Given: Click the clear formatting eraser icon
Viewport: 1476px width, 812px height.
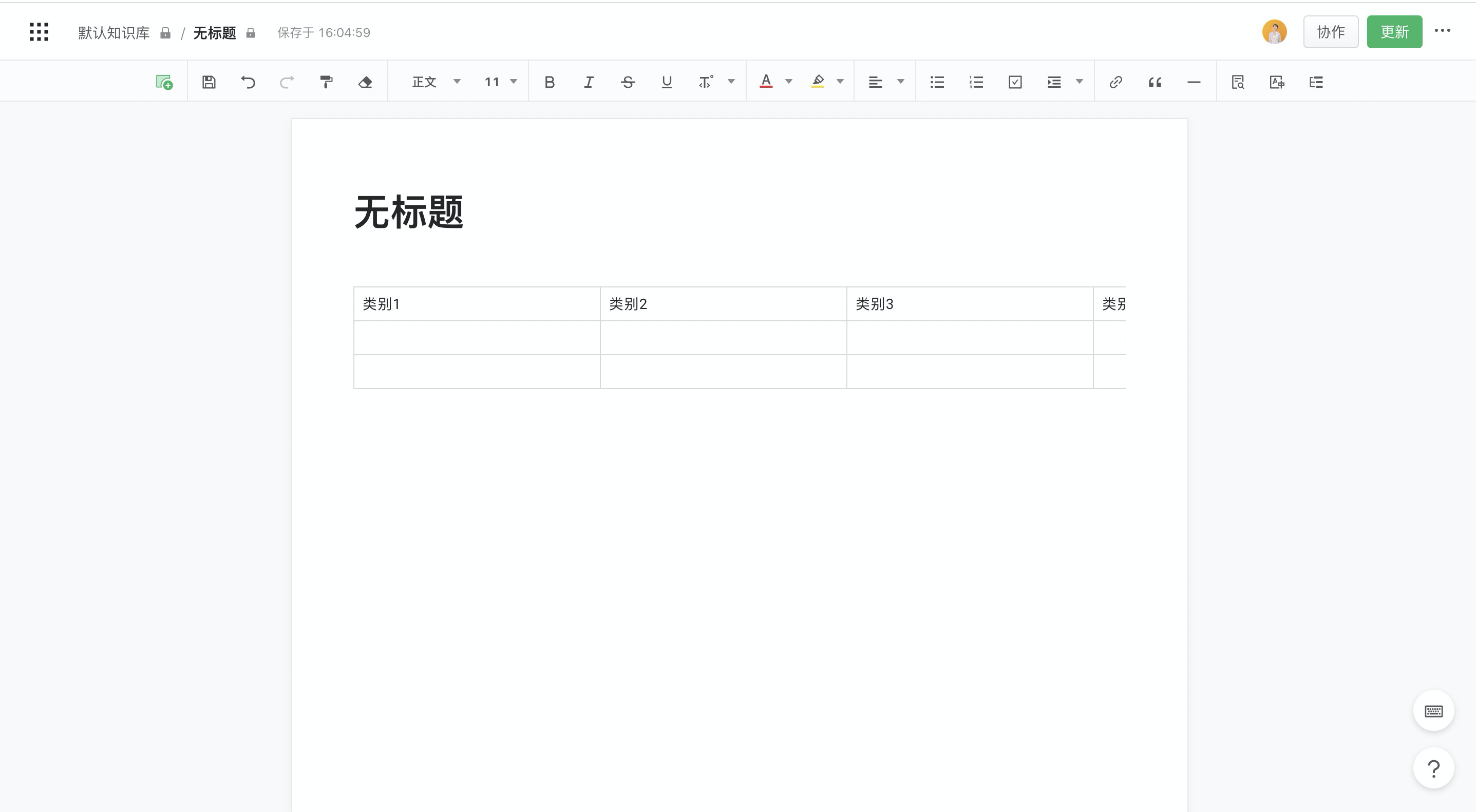Looking at the screenshot, I should tap(365, 82).
